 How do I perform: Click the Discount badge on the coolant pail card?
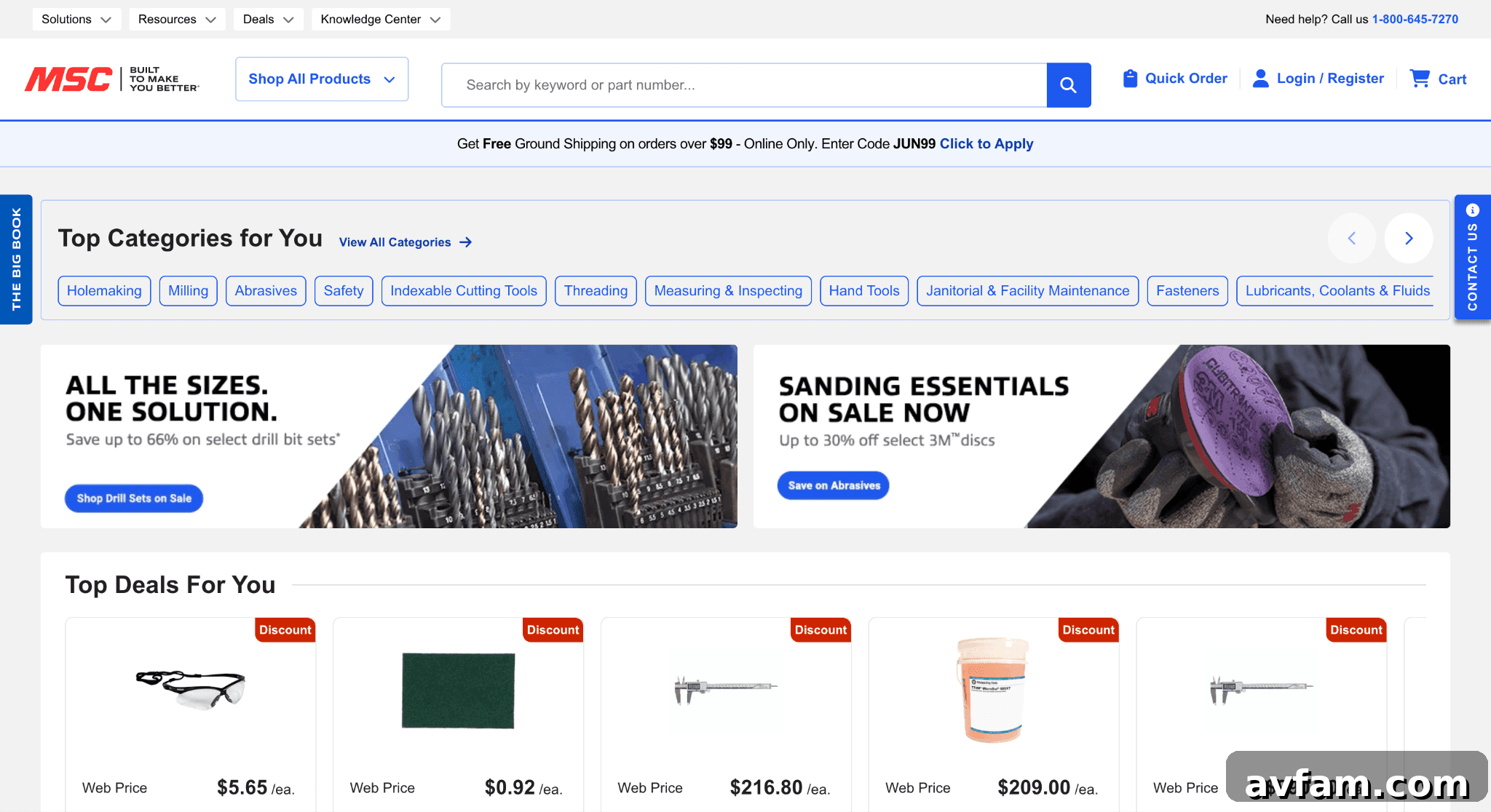(x=1088, y=630)
